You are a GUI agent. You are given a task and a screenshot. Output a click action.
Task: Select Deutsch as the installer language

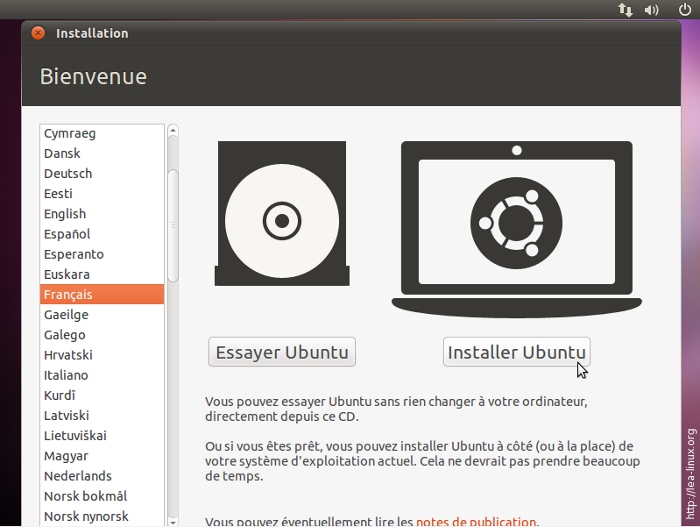click(x=68, y=174)
